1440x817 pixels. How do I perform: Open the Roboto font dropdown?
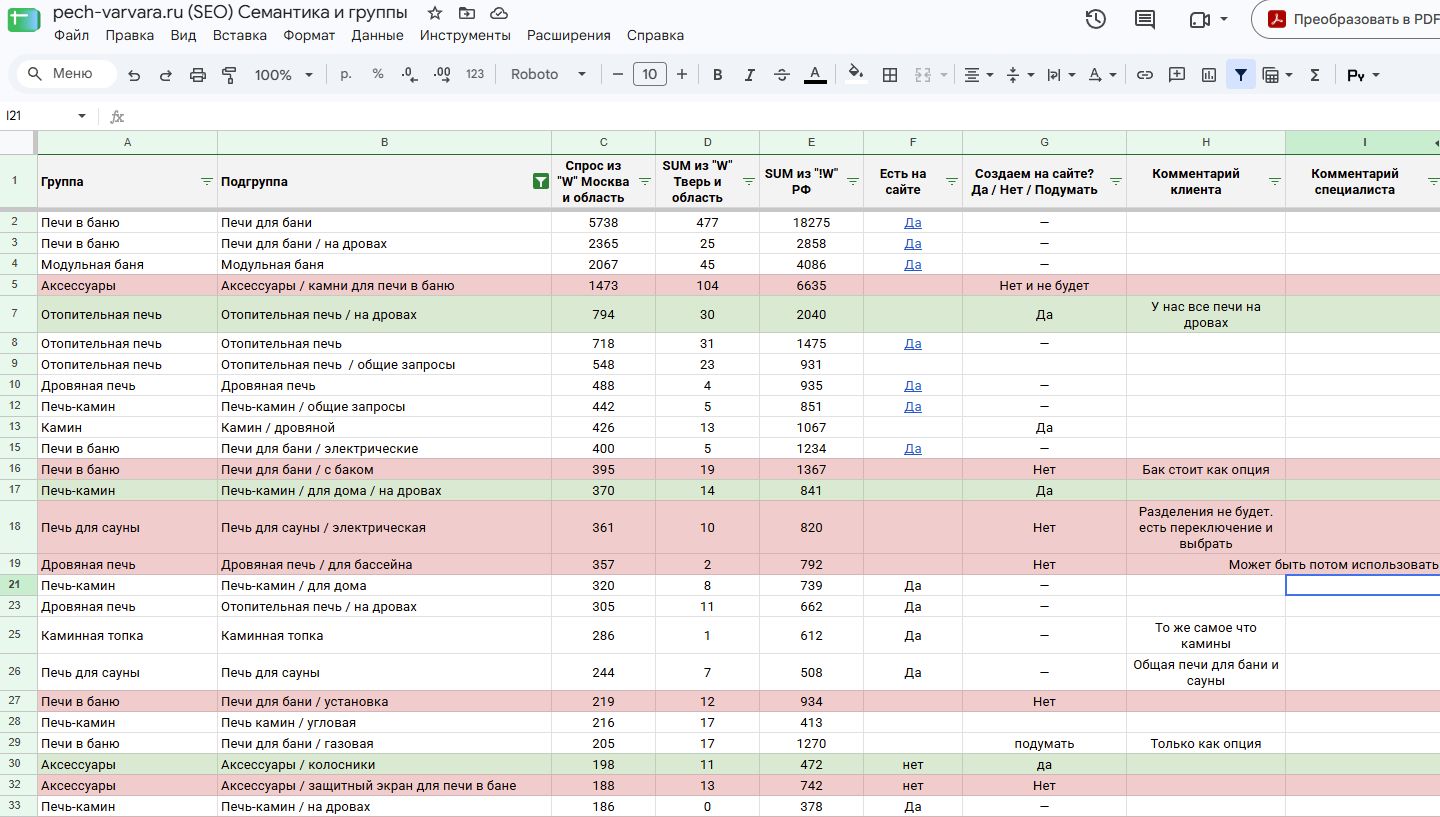(x=548, y=75)
